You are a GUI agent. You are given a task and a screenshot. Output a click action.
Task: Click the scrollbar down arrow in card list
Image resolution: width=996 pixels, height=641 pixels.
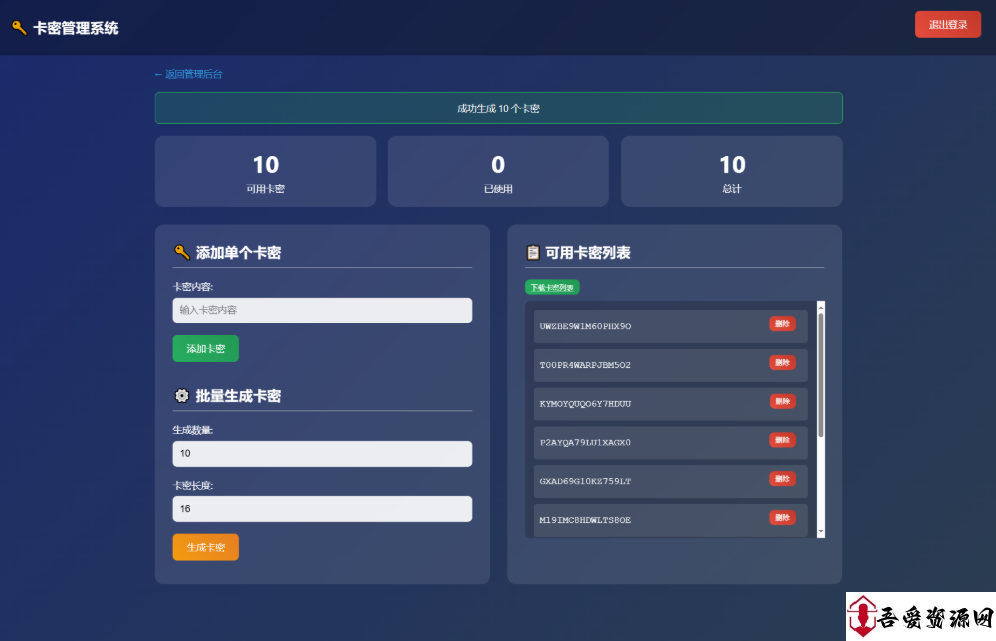click(821, 532)
